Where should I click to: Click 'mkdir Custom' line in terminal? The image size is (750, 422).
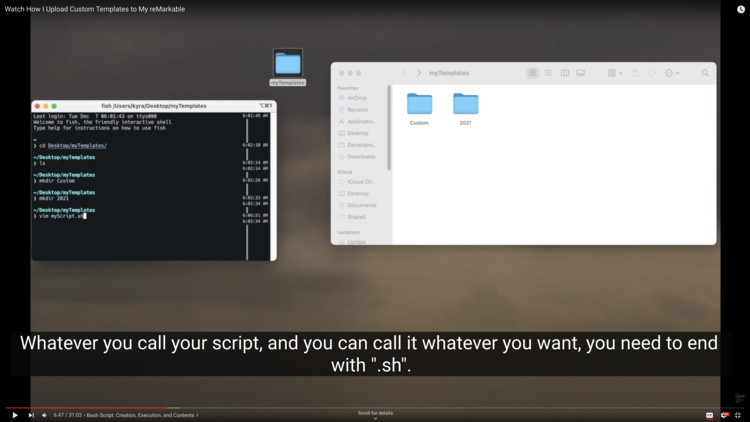(54, 181)
